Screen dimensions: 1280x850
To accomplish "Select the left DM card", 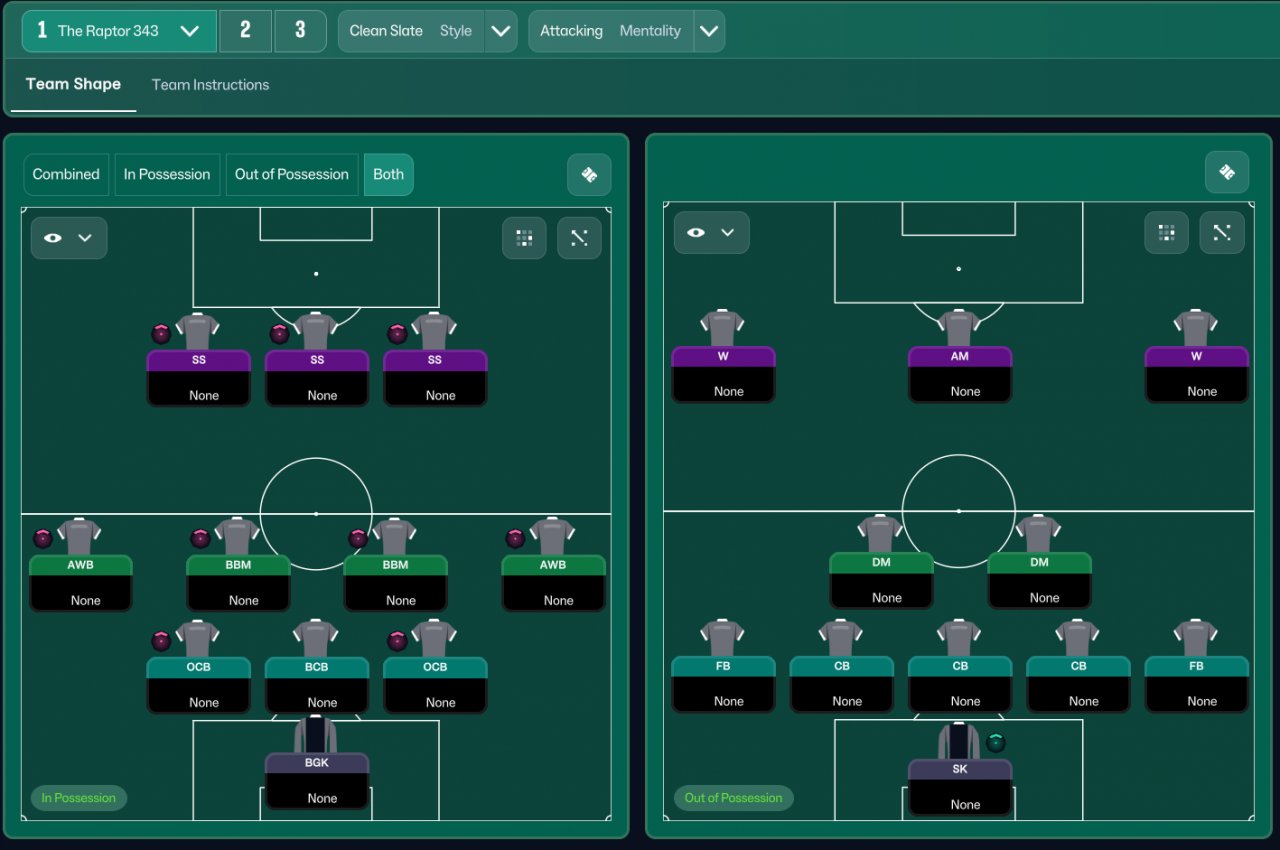I will (x=881, y=580).
